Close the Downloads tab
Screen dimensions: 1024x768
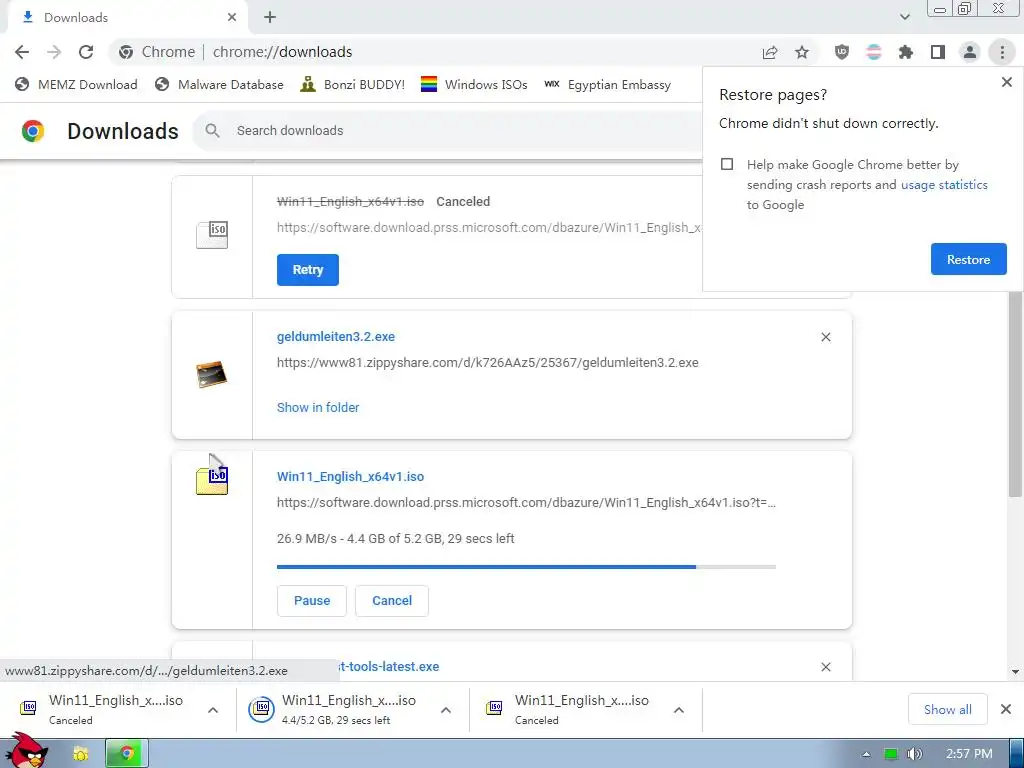pos(232,18)
